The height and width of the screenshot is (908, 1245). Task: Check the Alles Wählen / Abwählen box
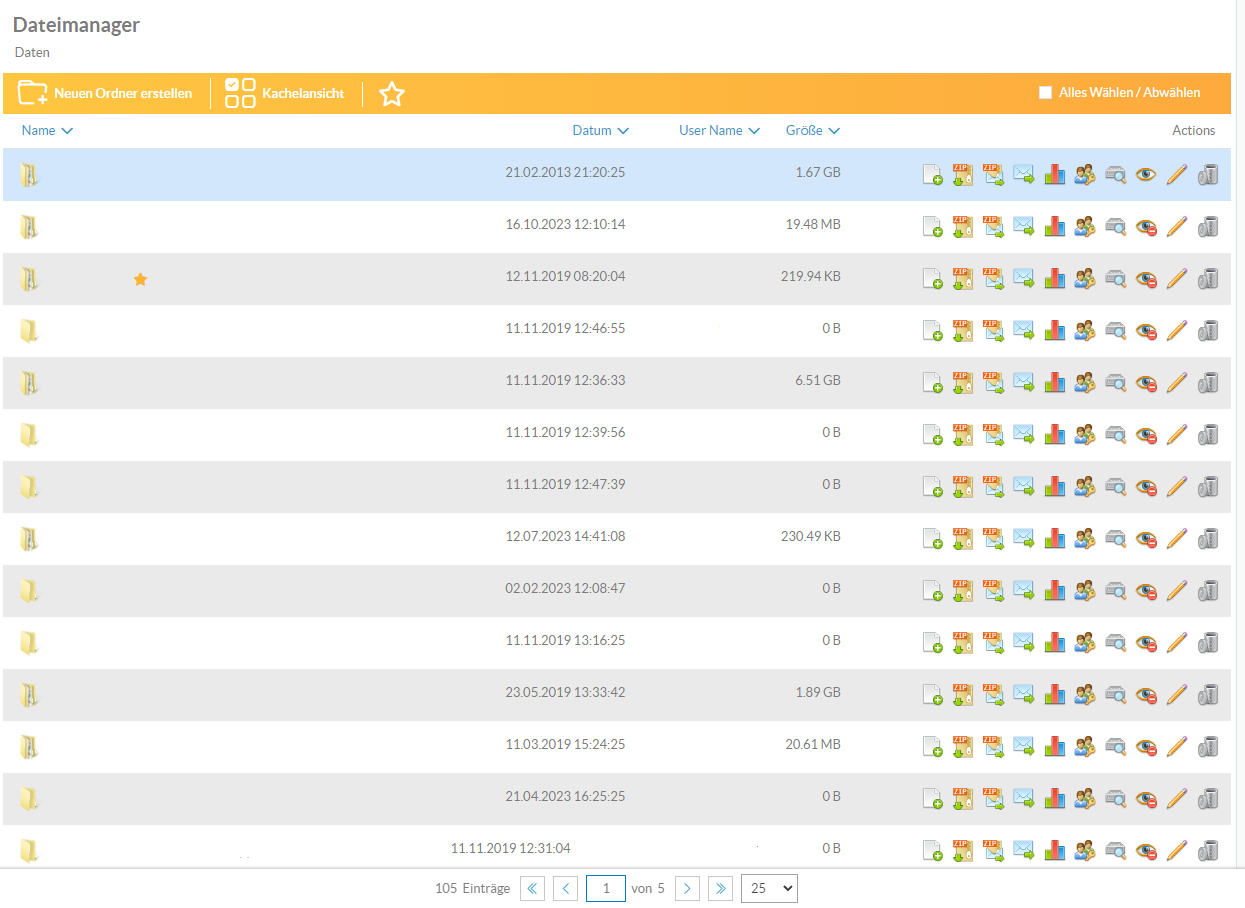click(1045, 93)
